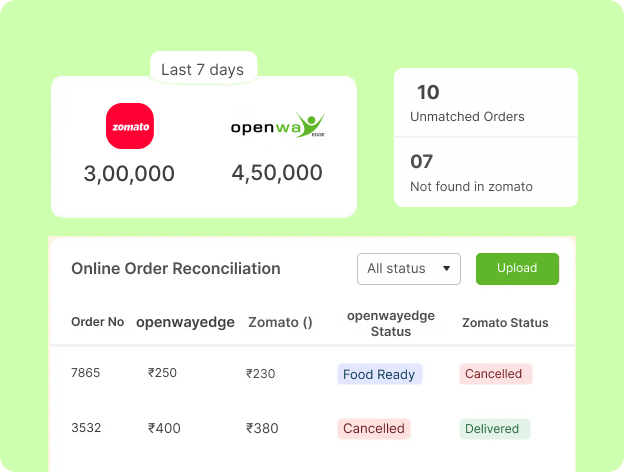Open the 07 Not found in zomato card
This screenshot has height=472, width=624.
pyautogui.click(x=486, y=172)
